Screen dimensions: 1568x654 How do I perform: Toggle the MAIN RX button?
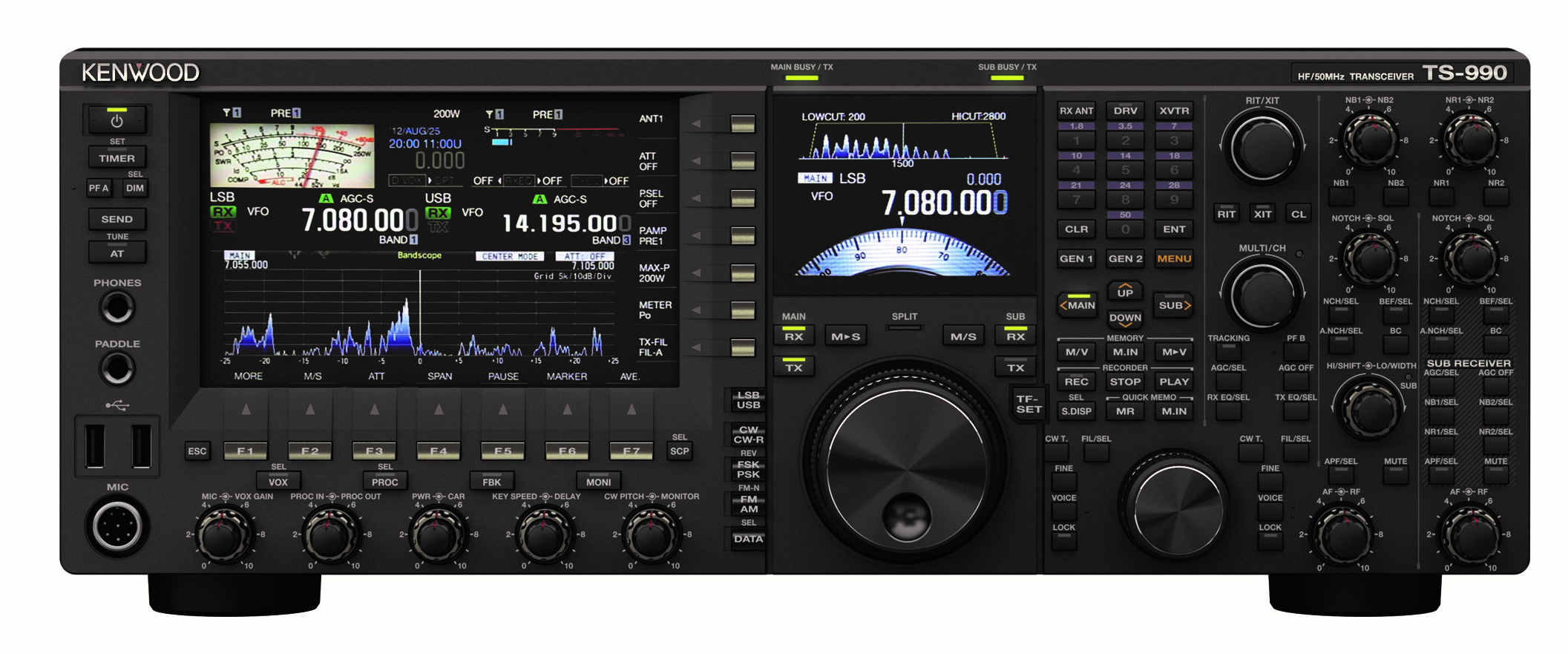pyautogui.click(x=794, y=336)
